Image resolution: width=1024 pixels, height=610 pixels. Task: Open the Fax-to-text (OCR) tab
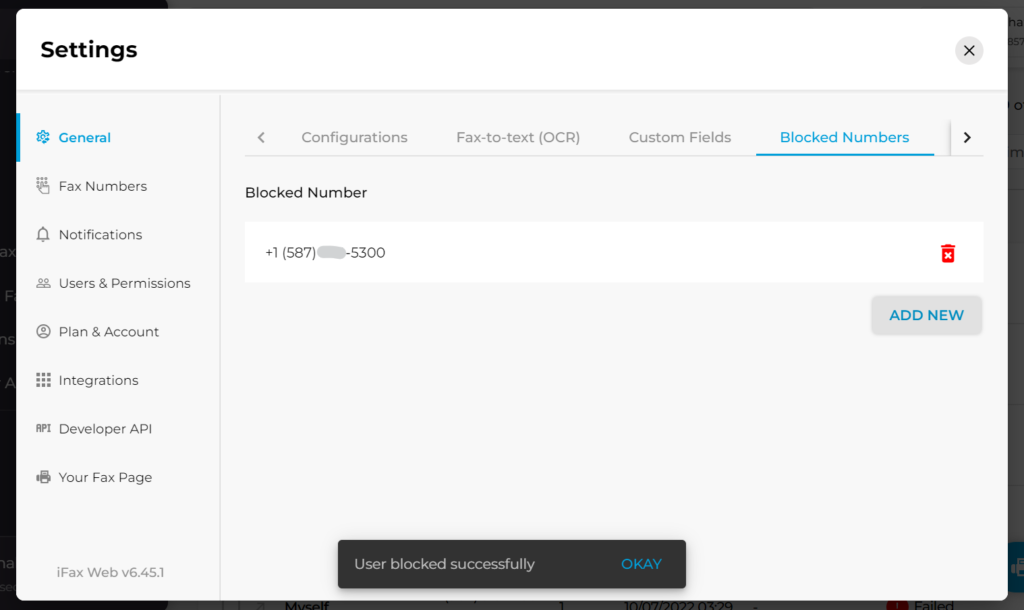point(518,137)
